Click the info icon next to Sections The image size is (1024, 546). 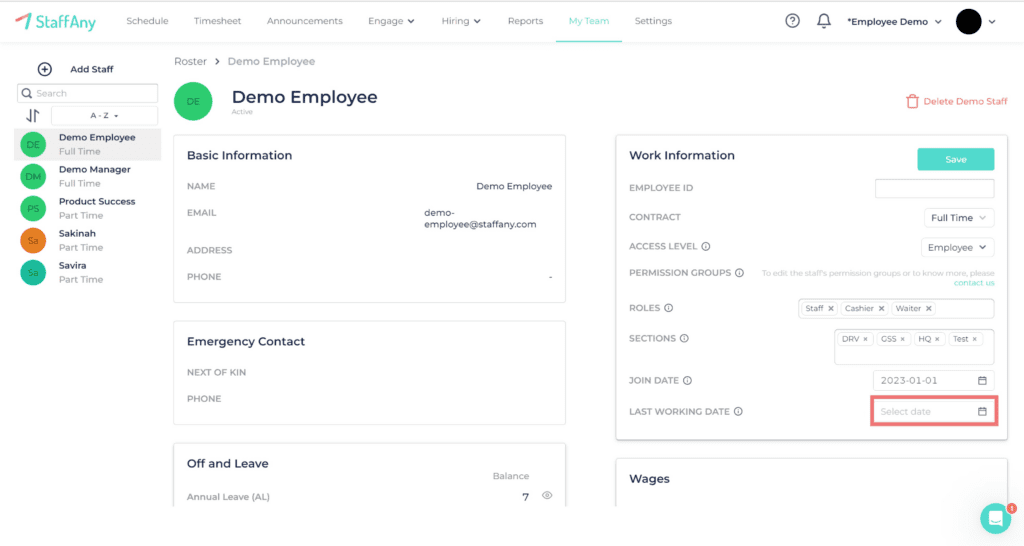click(x=684, y=338)
